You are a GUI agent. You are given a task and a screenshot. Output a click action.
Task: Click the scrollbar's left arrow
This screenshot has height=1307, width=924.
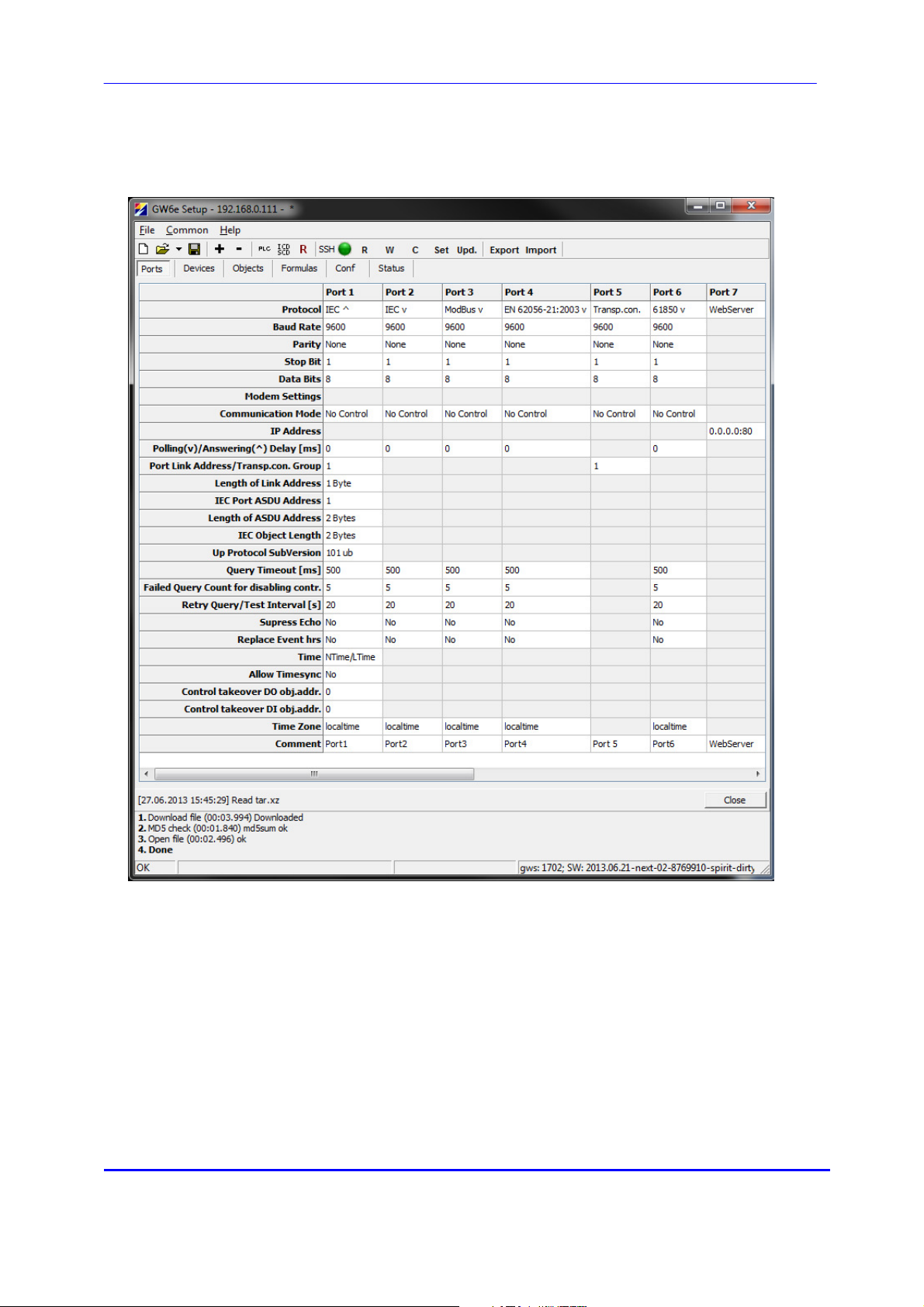147,774
